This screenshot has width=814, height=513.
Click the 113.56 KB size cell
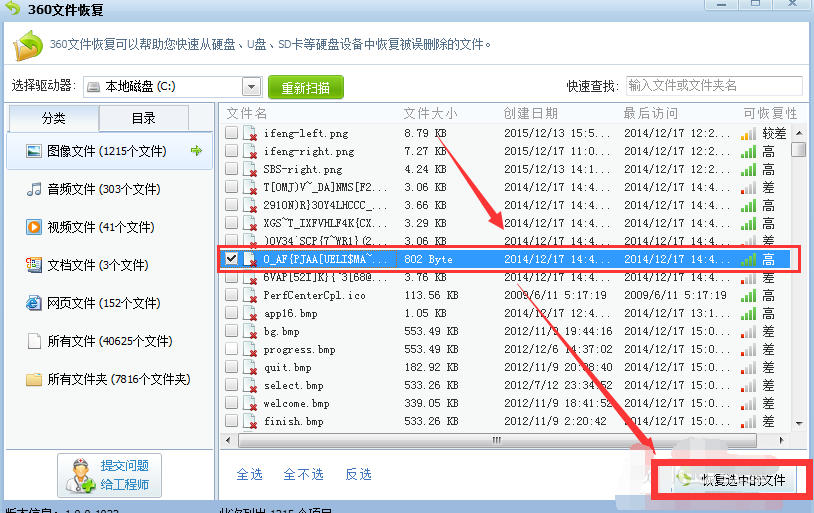pos(431,295)
